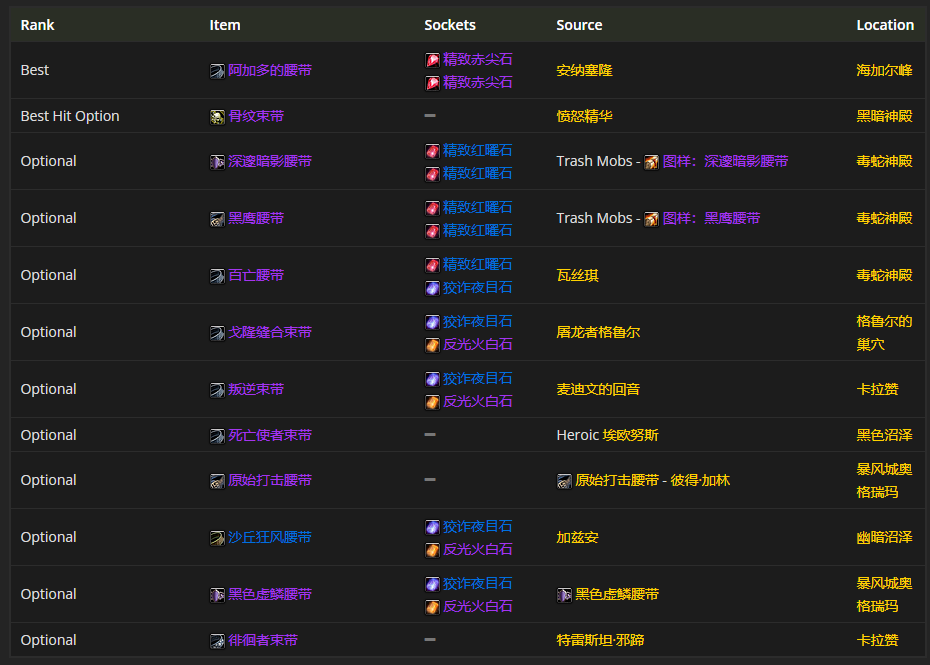Click the icon beside 阿加多的腰带 item
930x665 pixels.
tap(217, 71)
